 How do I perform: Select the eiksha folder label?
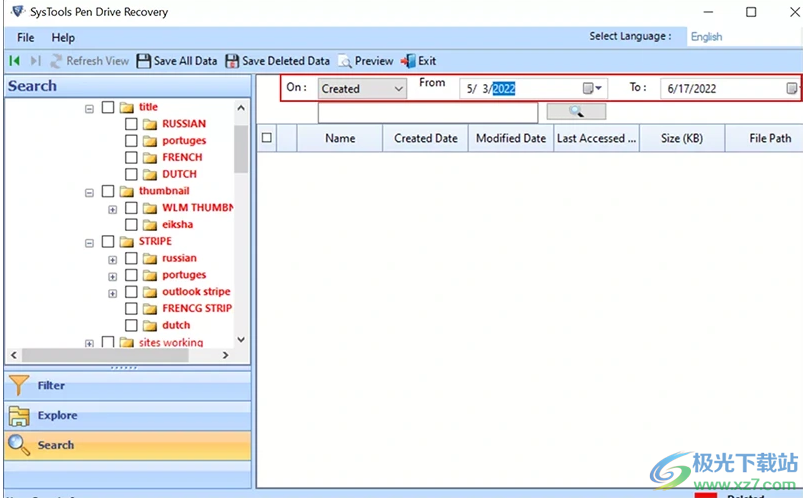(x=177, y=224)
